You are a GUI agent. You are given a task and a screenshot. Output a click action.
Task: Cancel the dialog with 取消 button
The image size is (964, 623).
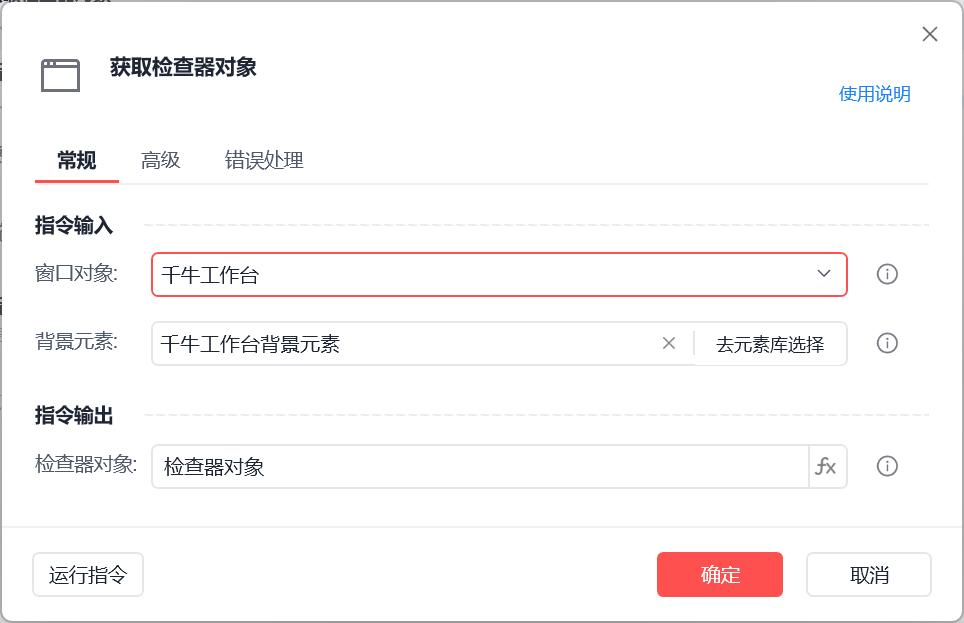pos(869,574)
